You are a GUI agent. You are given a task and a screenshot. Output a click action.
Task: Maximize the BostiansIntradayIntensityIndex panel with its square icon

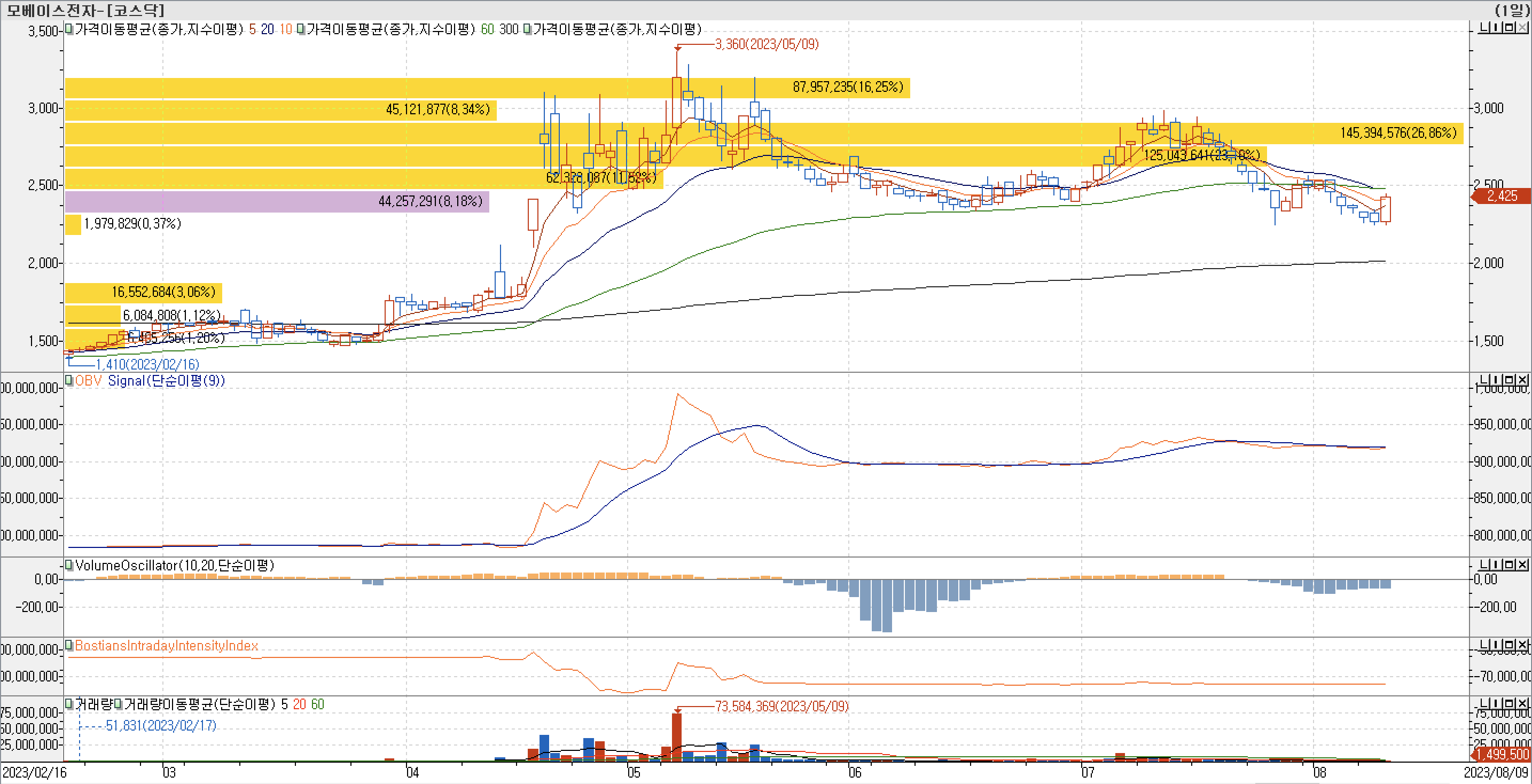tap(1511, 645)
